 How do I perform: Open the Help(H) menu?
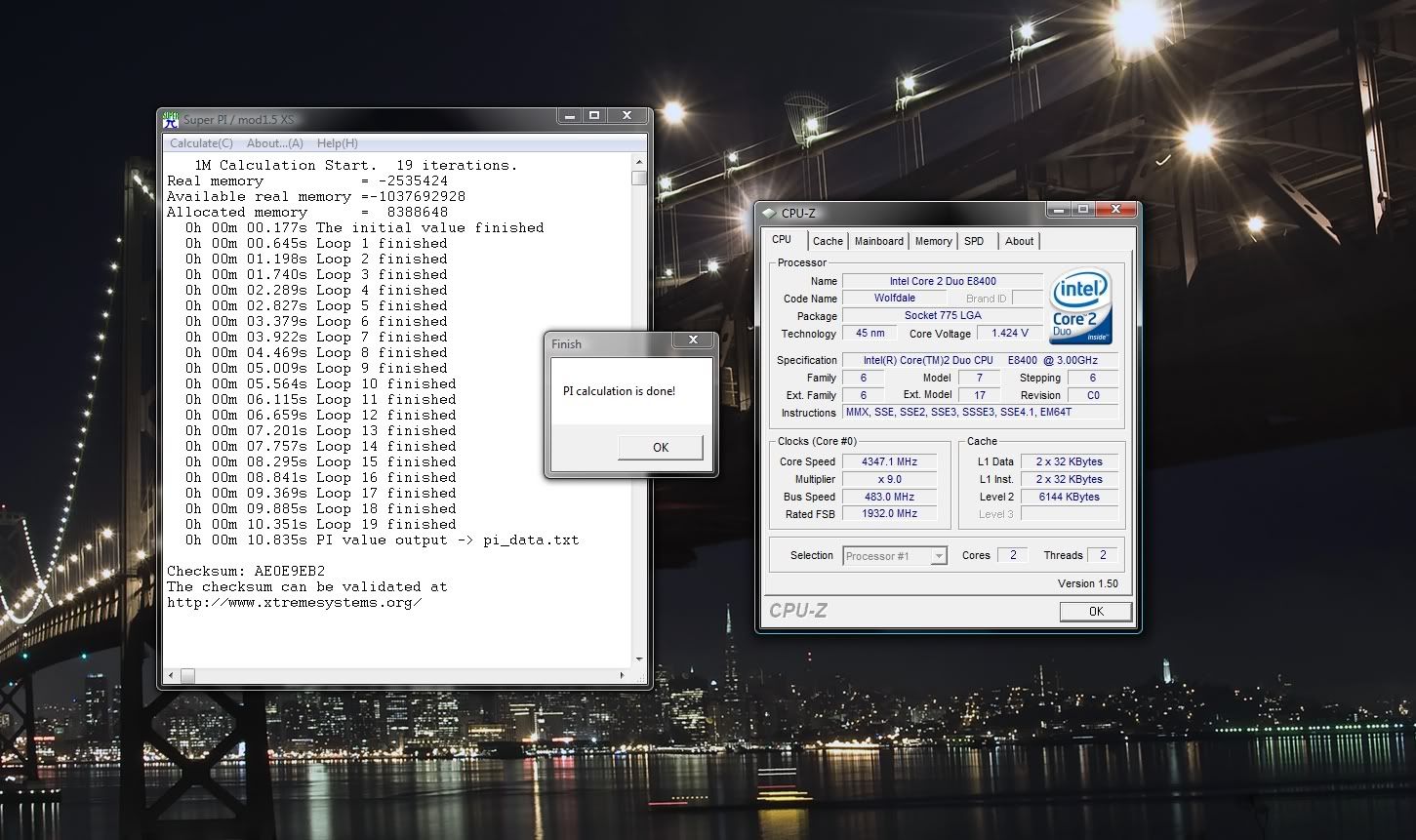(337, 143)
